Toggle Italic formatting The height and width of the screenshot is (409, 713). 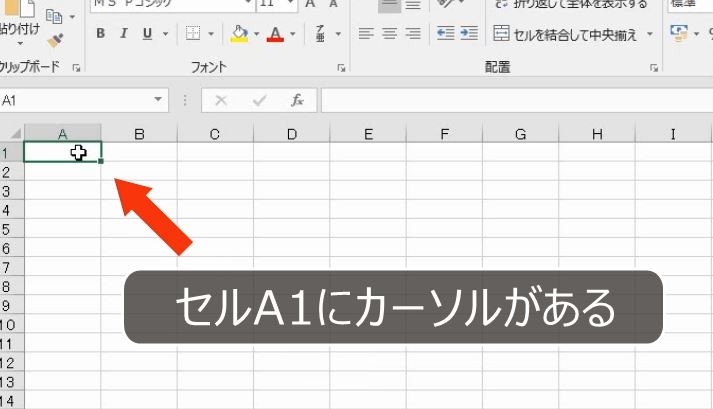tap(124, 33)
